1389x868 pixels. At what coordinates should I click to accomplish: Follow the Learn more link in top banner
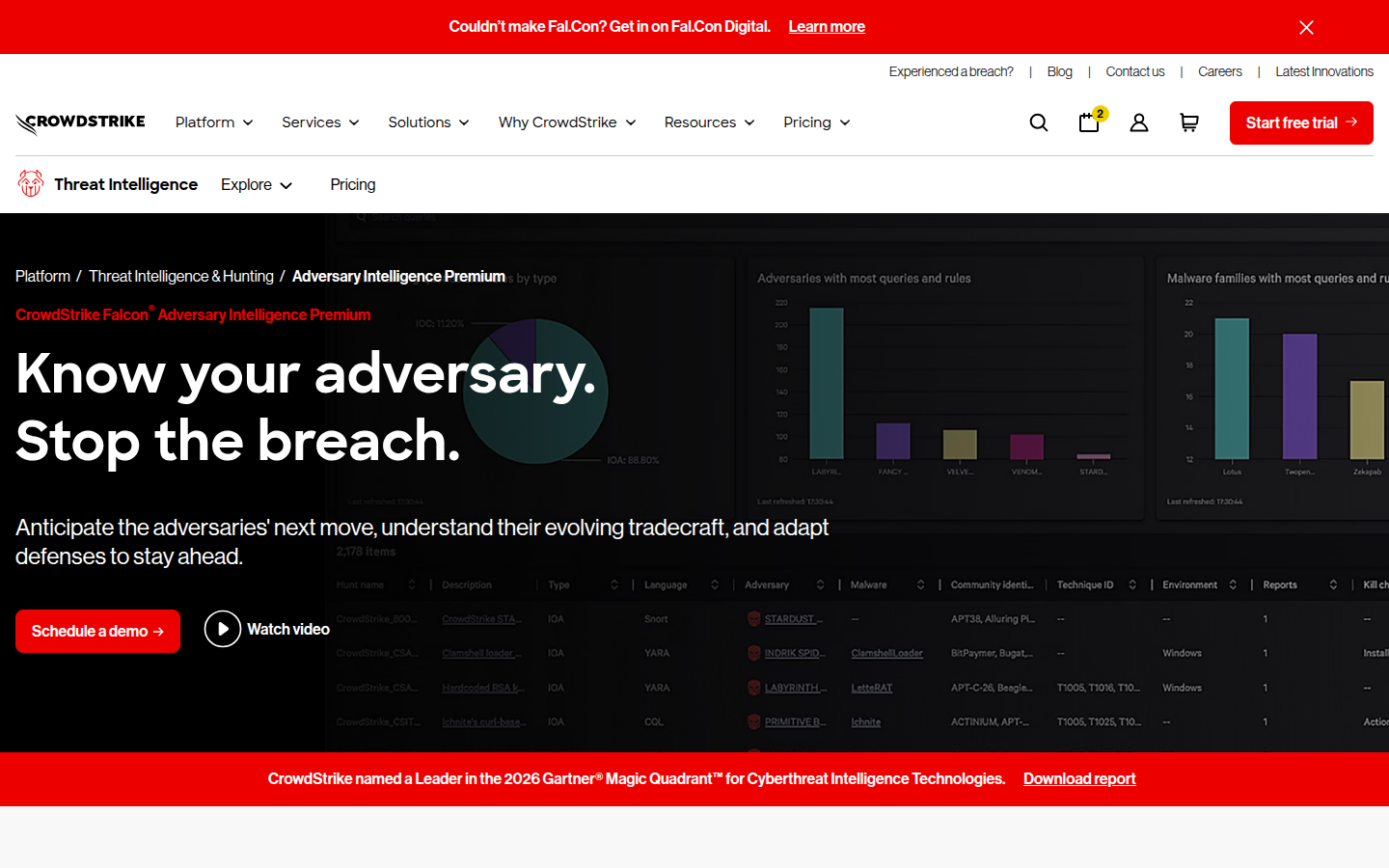tap(827, 27)
